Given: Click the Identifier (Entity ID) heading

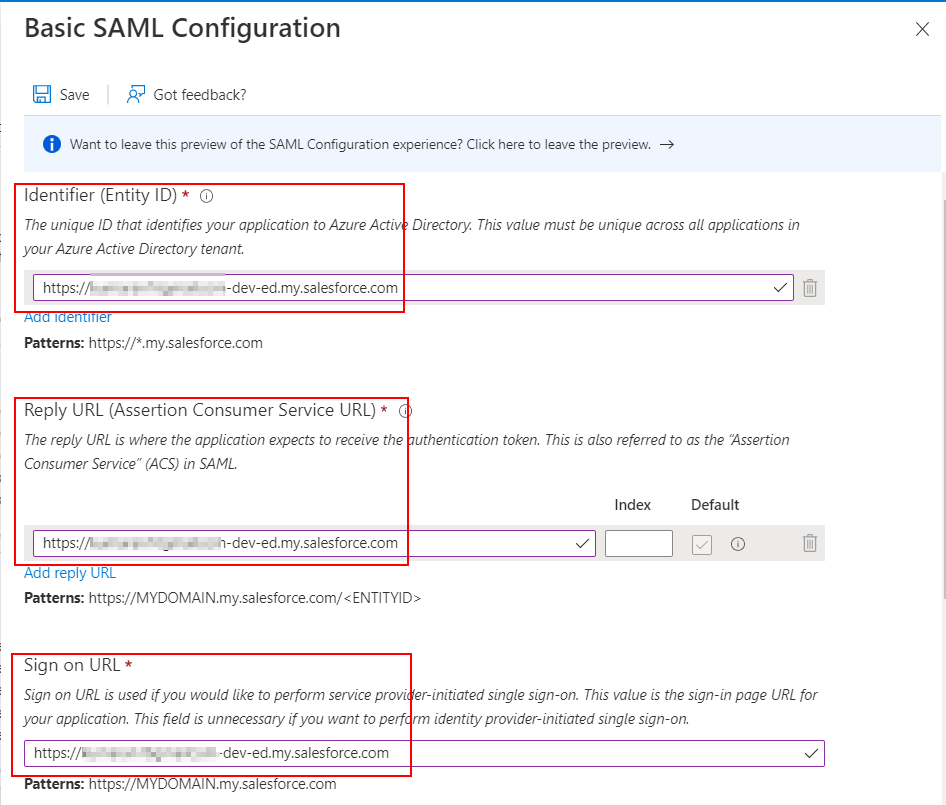Looking at the screenshot, I should point(100,196).
